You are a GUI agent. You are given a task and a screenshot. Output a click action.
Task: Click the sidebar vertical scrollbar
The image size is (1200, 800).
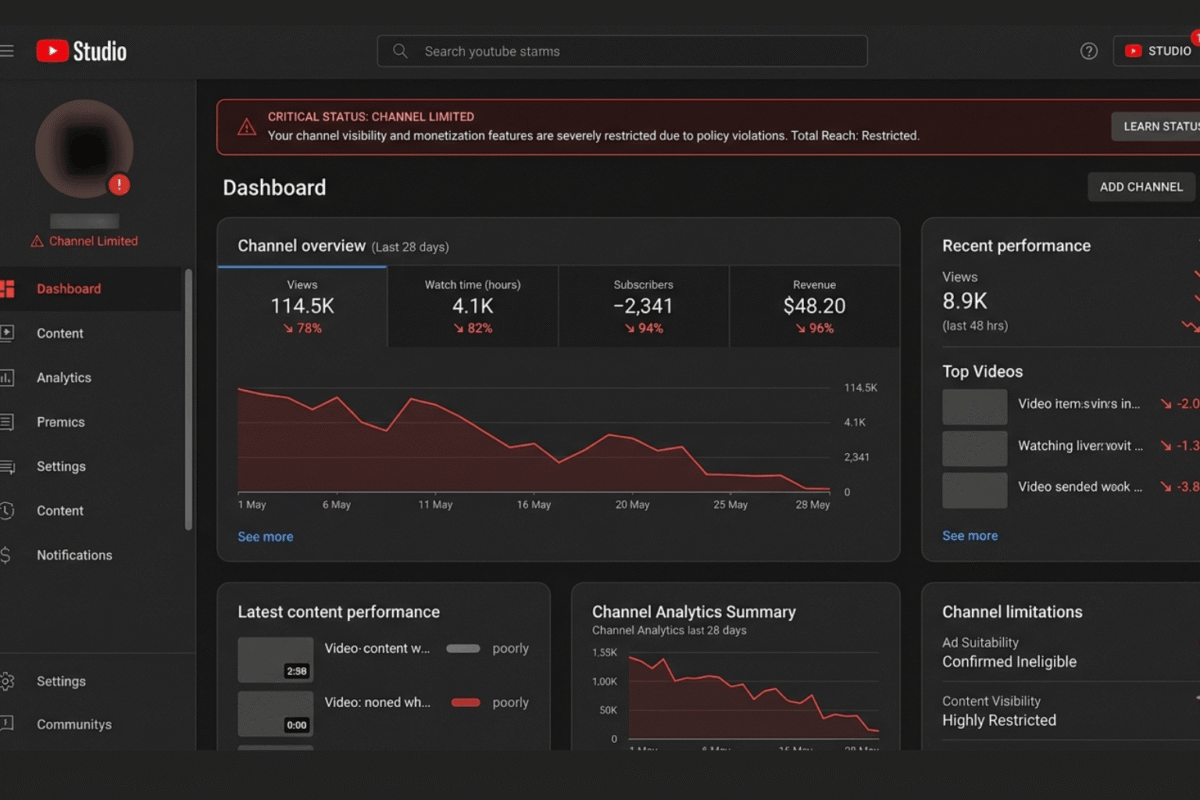(188, 400)
